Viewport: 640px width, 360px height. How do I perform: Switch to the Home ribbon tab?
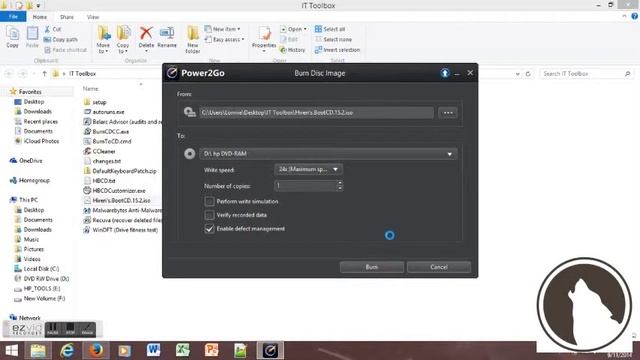(x=40, y=17)
